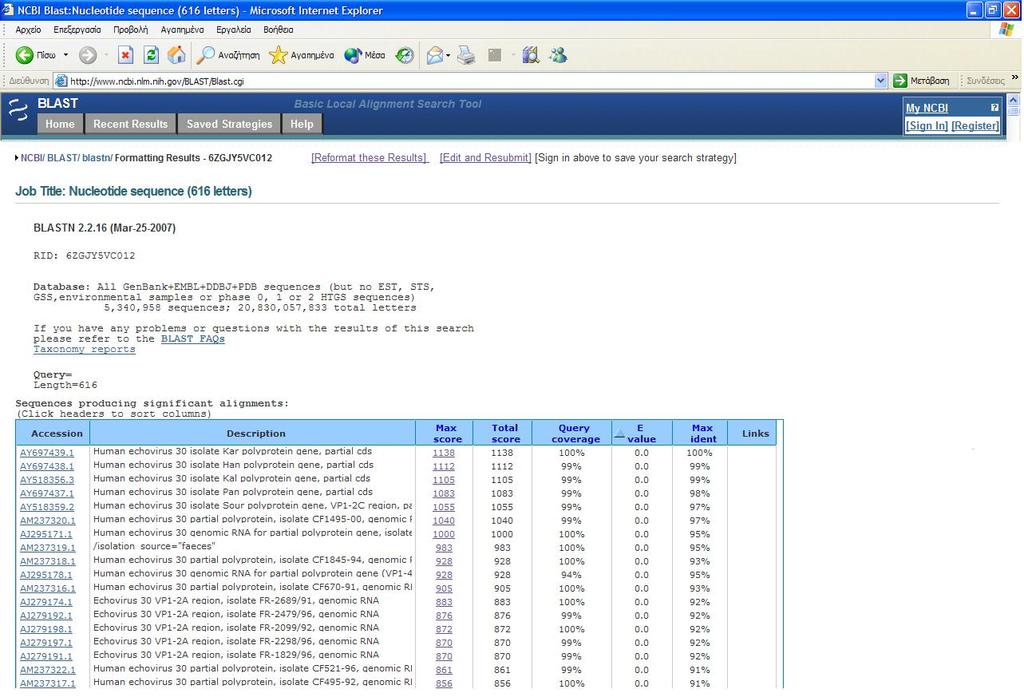Click the Print printer icon
This screenshot has width=1024, height=697.
[x=466, y=56]
